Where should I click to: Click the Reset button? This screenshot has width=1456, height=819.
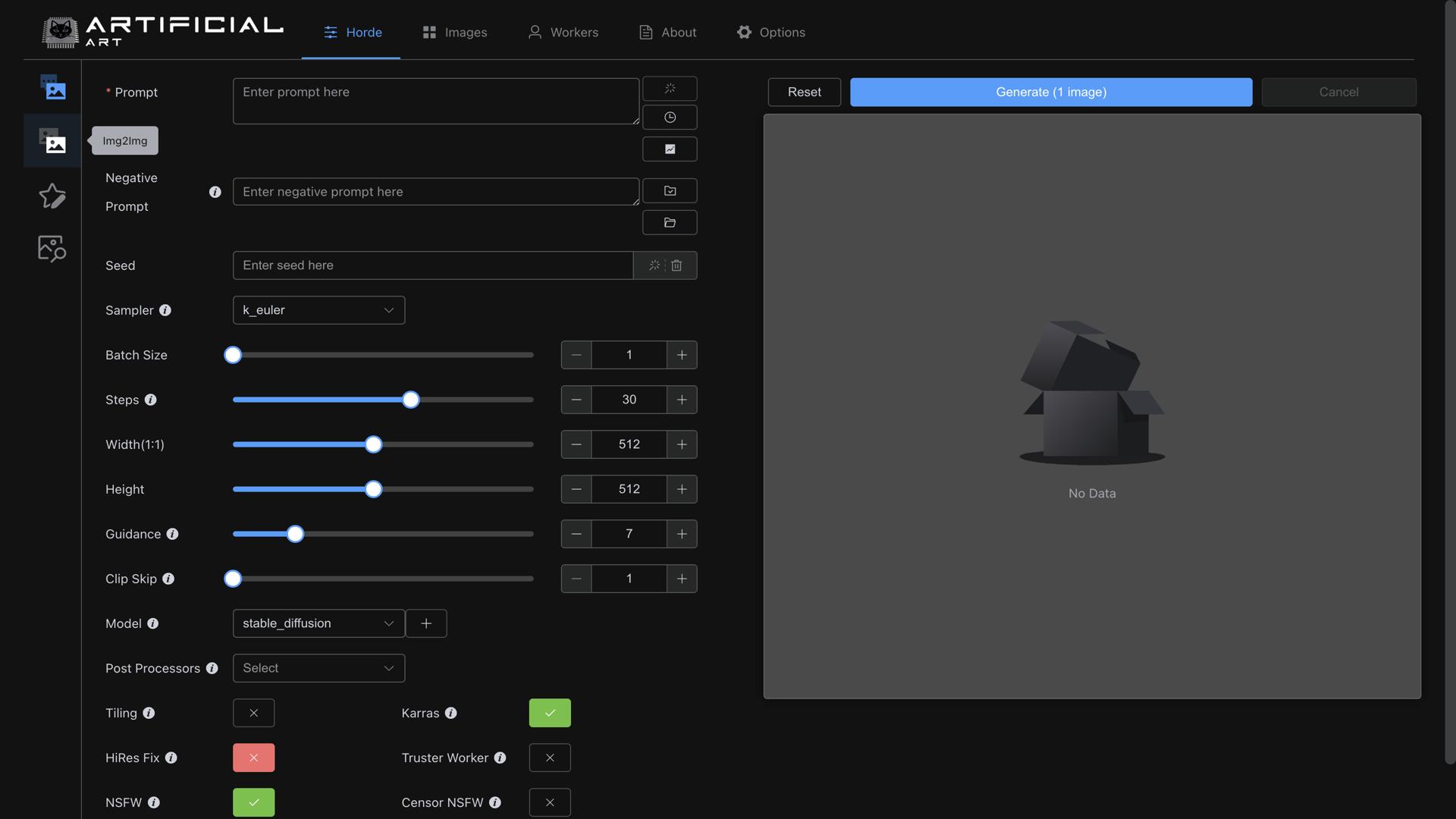(x=804, y=92)
